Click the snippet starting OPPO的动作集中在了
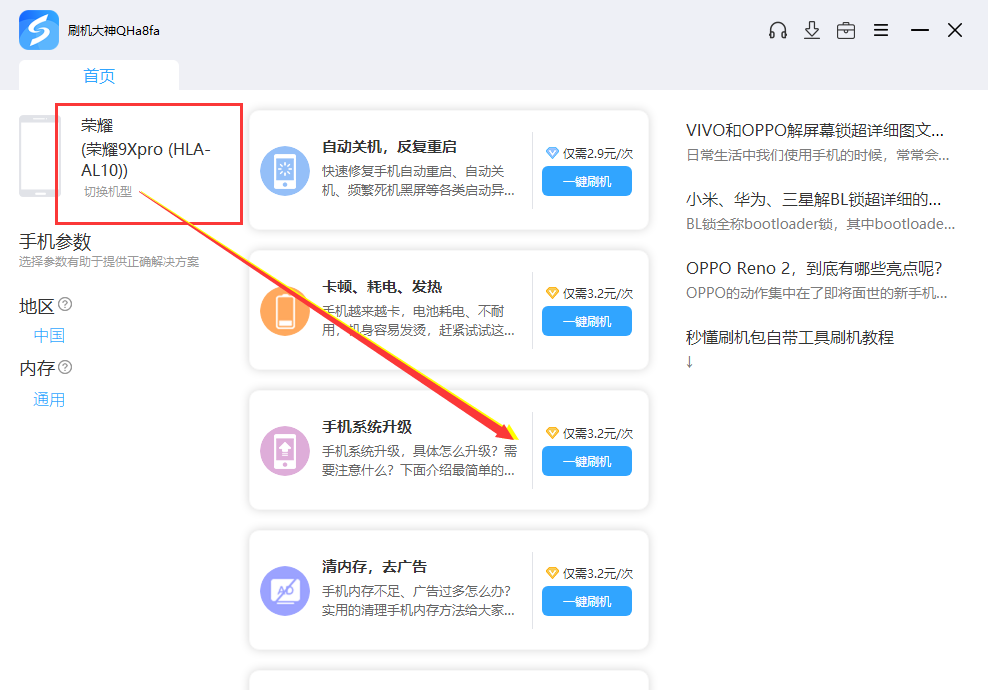The height and width of the screenshot is (690, 988). 817,293
